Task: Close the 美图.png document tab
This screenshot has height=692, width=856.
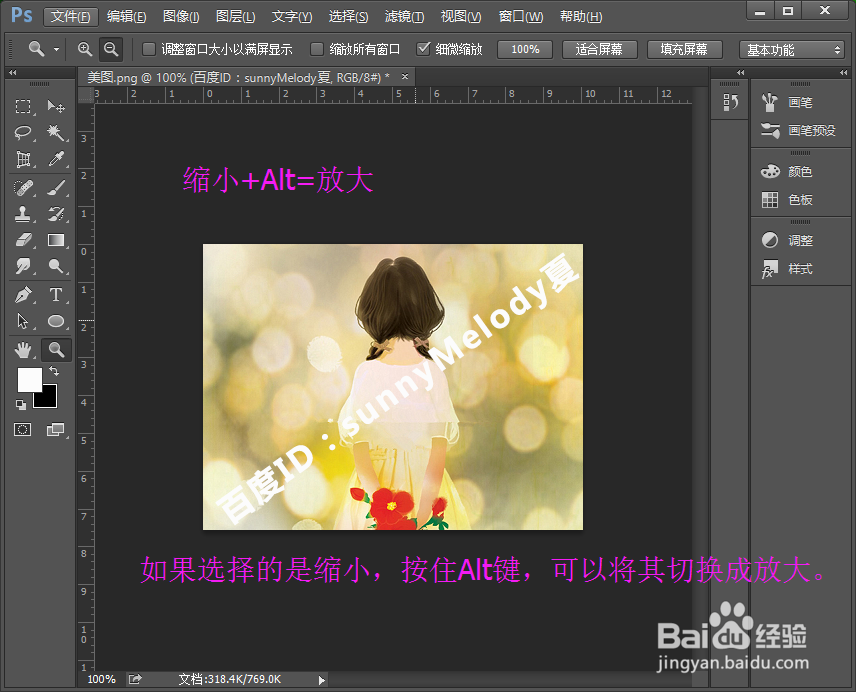Action: click(405, 77)
